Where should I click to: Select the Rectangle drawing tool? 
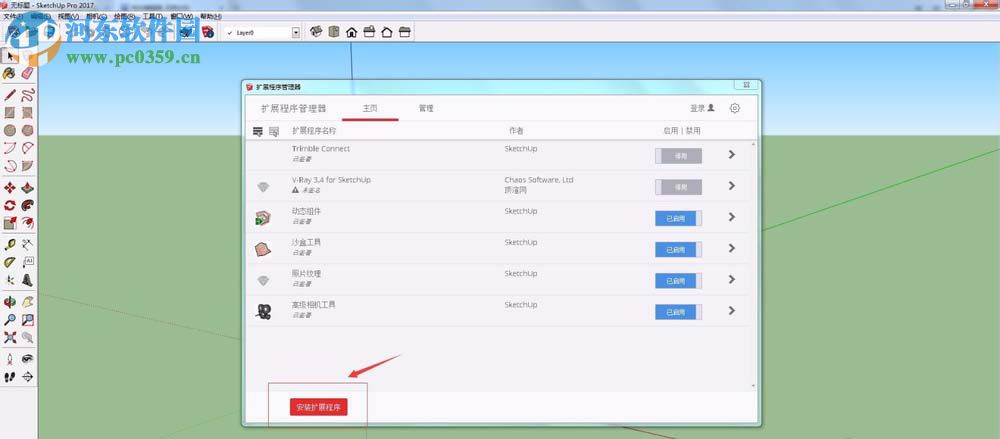pos(10,113)
